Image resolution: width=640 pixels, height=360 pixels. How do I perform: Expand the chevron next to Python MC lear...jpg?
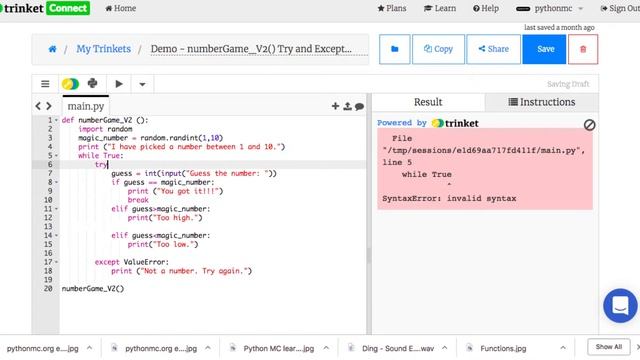[x=326, y=348]
